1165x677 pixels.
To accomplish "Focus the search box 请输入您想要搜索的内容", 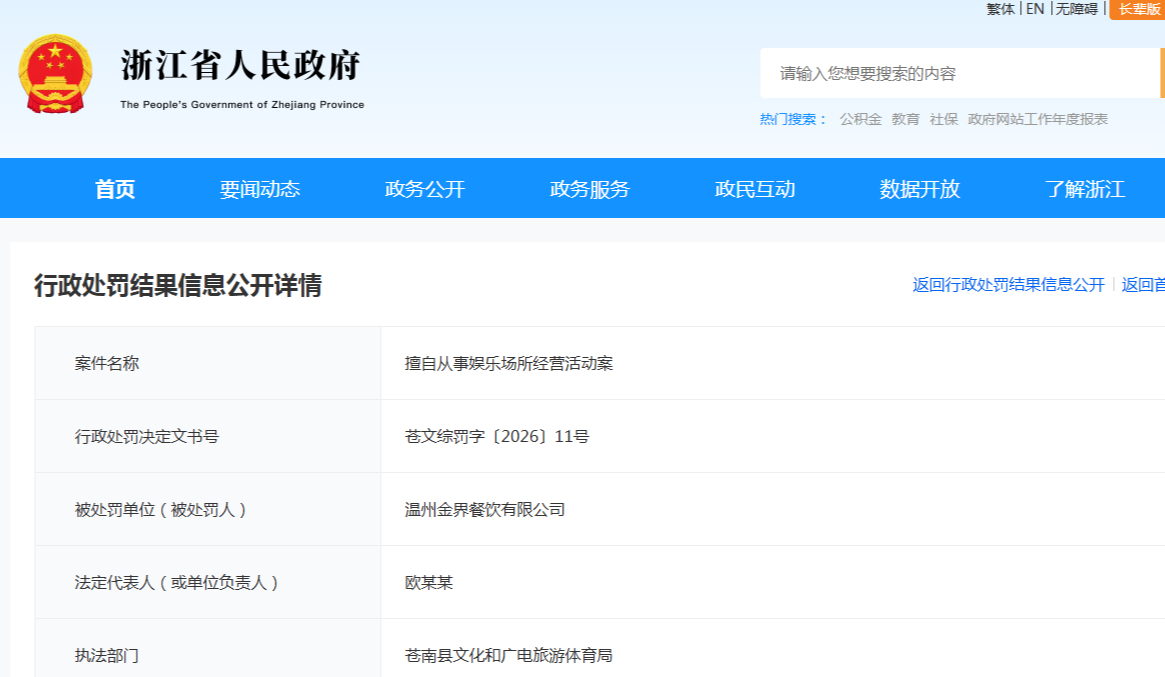I will (x=959, y=73).
